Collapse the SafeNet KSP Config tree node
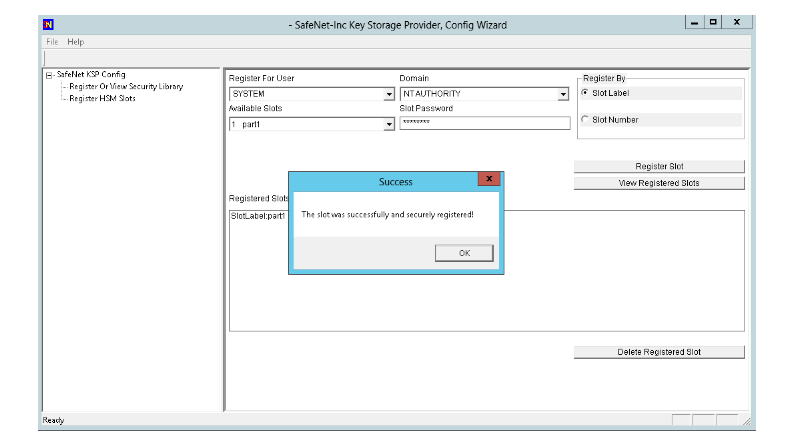 (x=49, y=75)
